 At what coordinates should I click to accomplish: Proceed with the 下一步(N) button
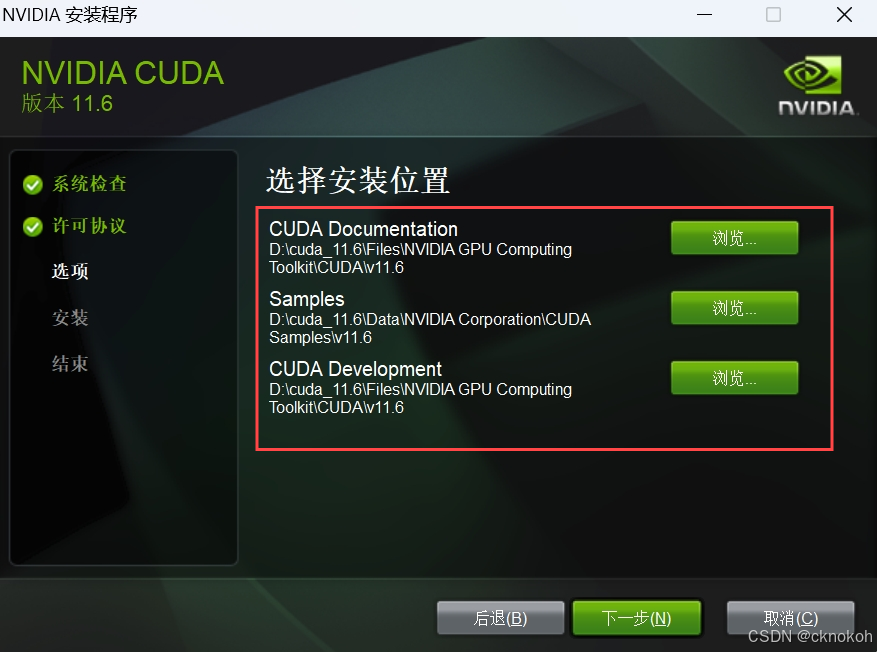(x=636, y=618)
